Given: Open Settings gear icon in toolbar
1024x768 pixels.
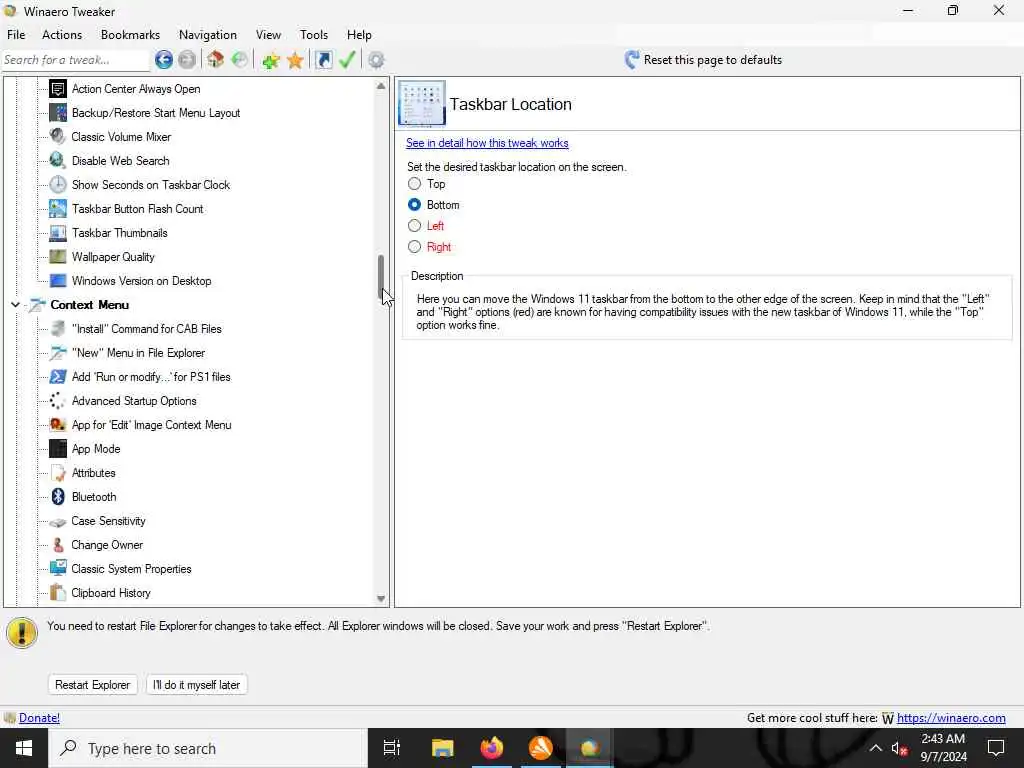Looking at the screenshot, I should (376, 60).
